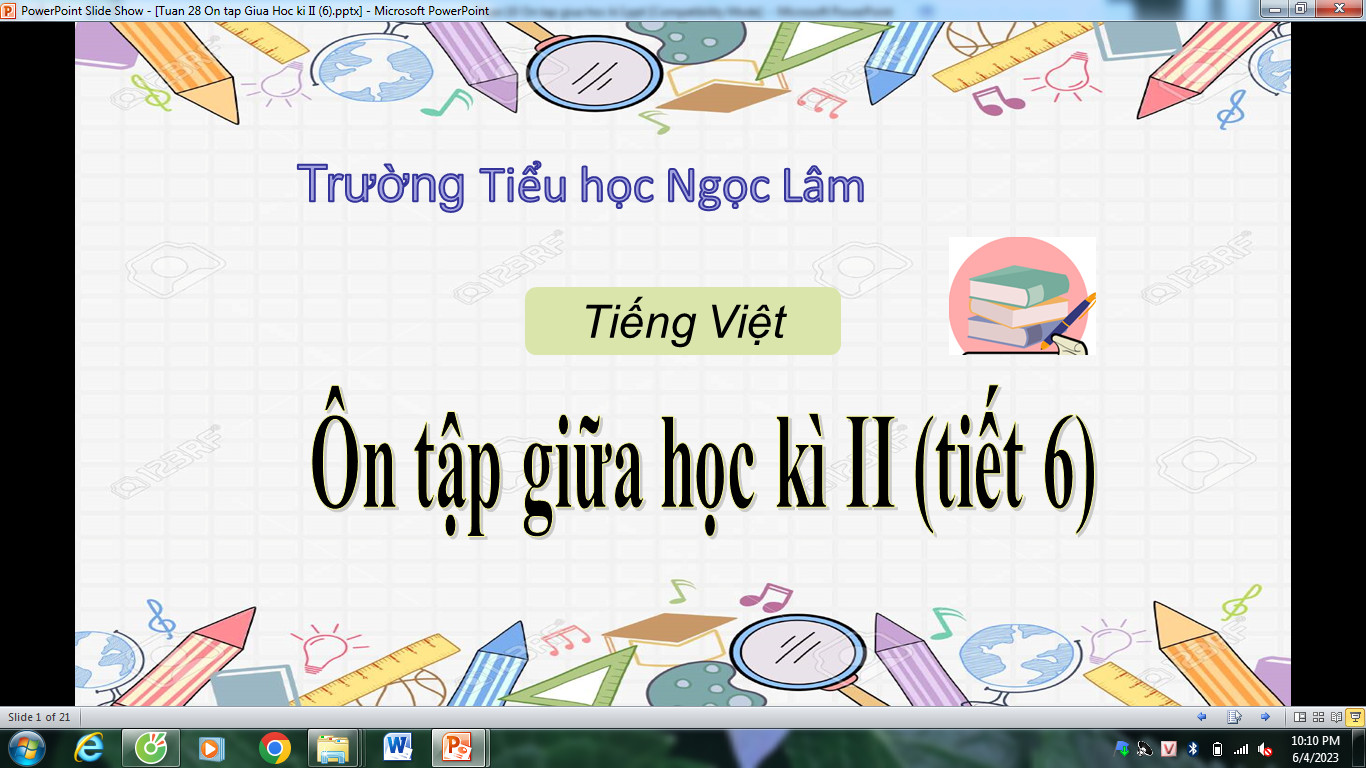Open Google Chrome from taskbar

pos(274,748)
